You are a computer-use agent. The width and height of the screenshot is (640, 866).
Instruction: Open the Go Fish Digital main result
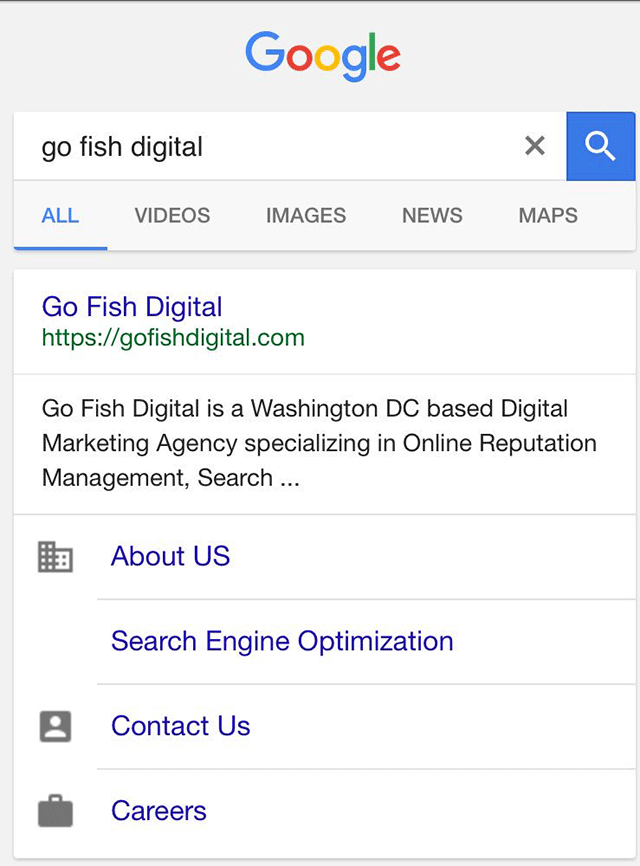(131, 307)
